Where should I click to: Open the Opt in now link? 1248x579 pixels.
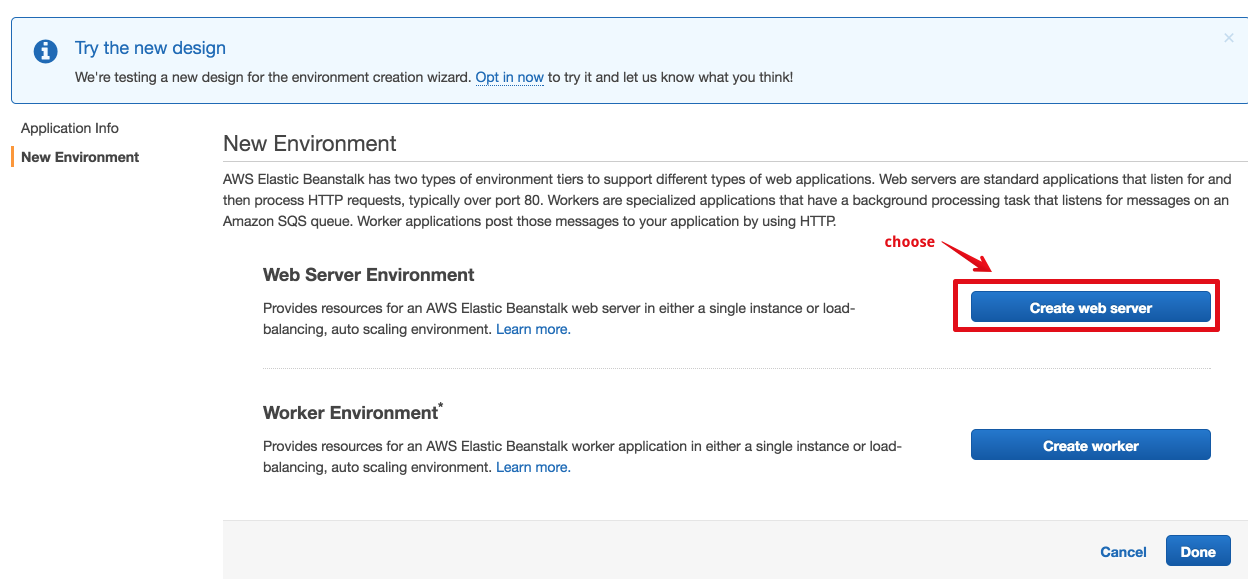click(x=510, y=77)
